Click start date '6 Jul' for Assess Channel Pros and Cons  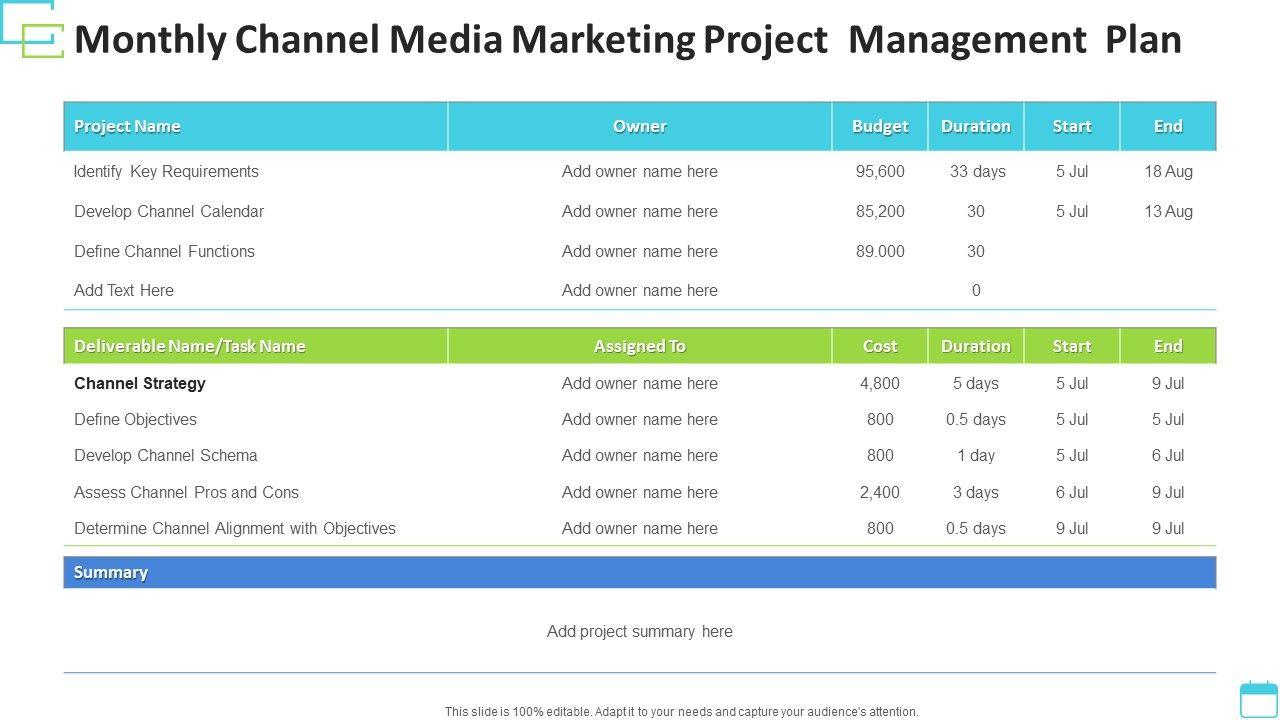pos(1072,492)
